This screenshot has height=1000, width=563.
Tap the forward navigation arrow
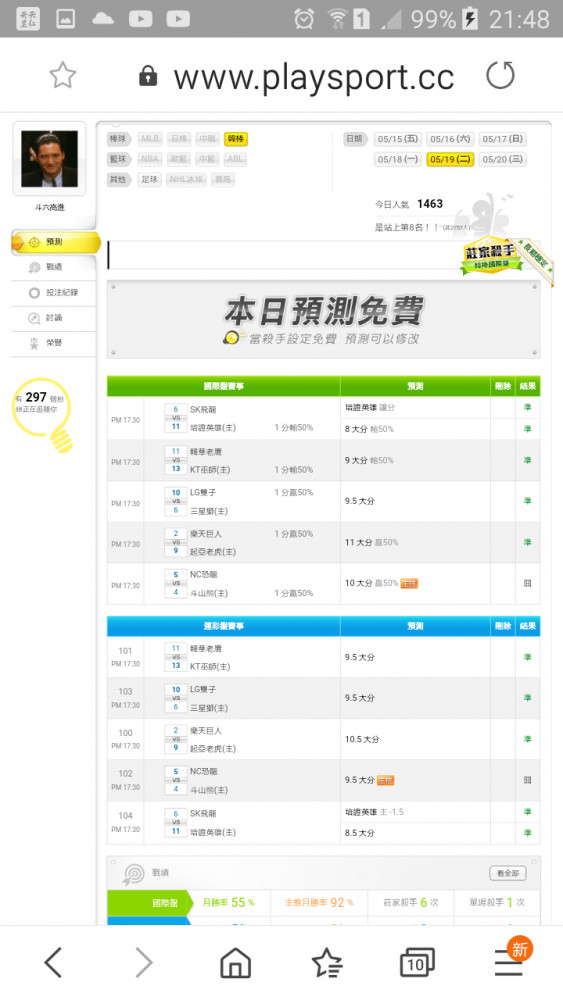[x=144, y=962]
